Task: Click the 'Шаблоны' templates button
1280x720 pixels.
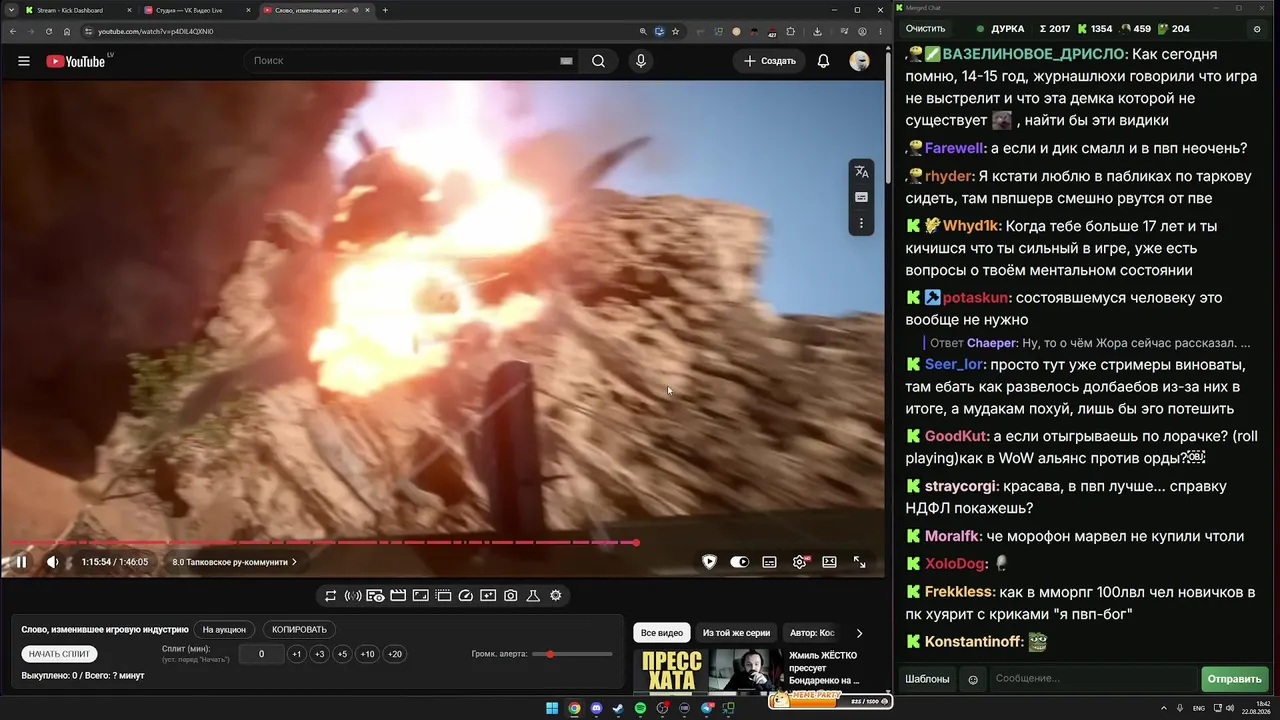Action: pyautogui.click(x=927, y=679)
